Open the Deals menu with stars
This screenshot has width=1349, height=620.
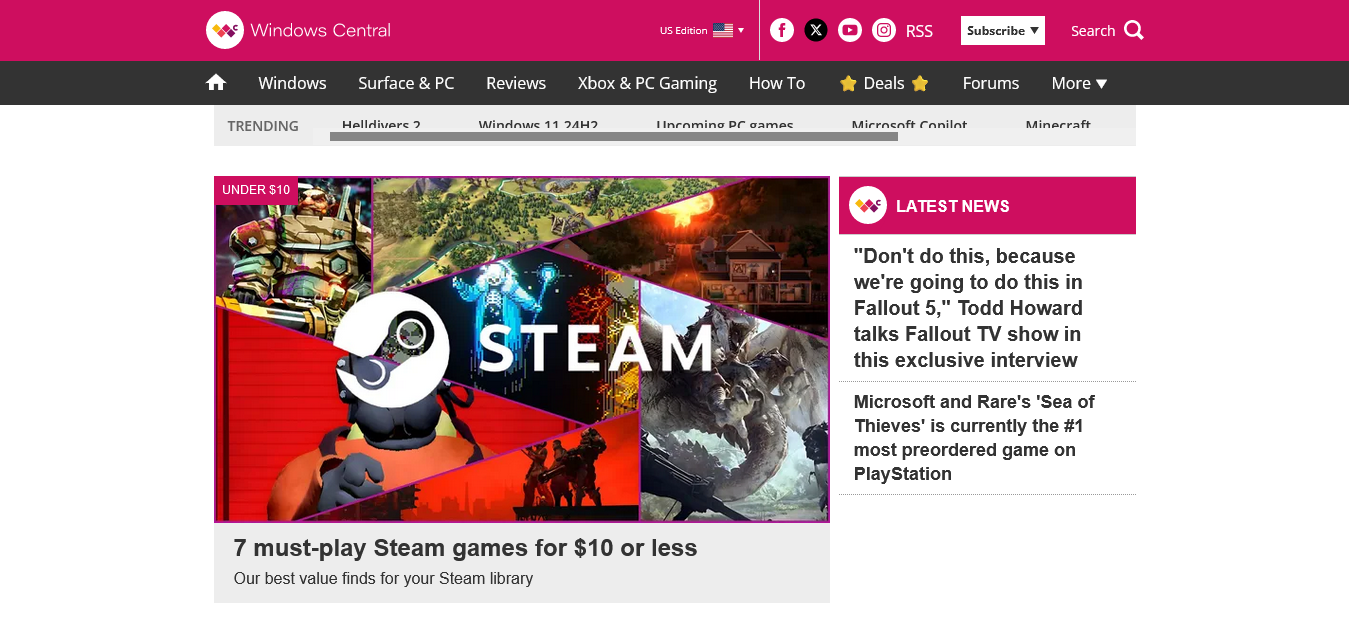(884, 83)
